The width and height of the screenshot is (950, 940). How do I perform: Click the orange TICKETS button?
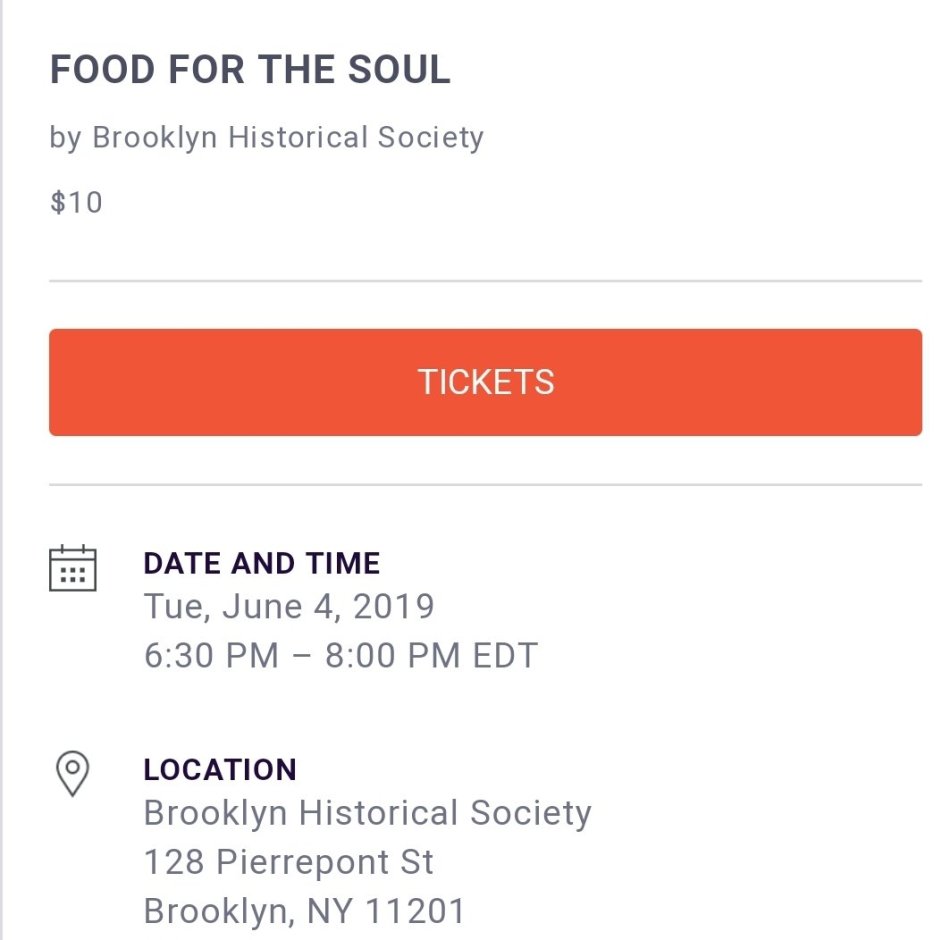coord(485,382)
